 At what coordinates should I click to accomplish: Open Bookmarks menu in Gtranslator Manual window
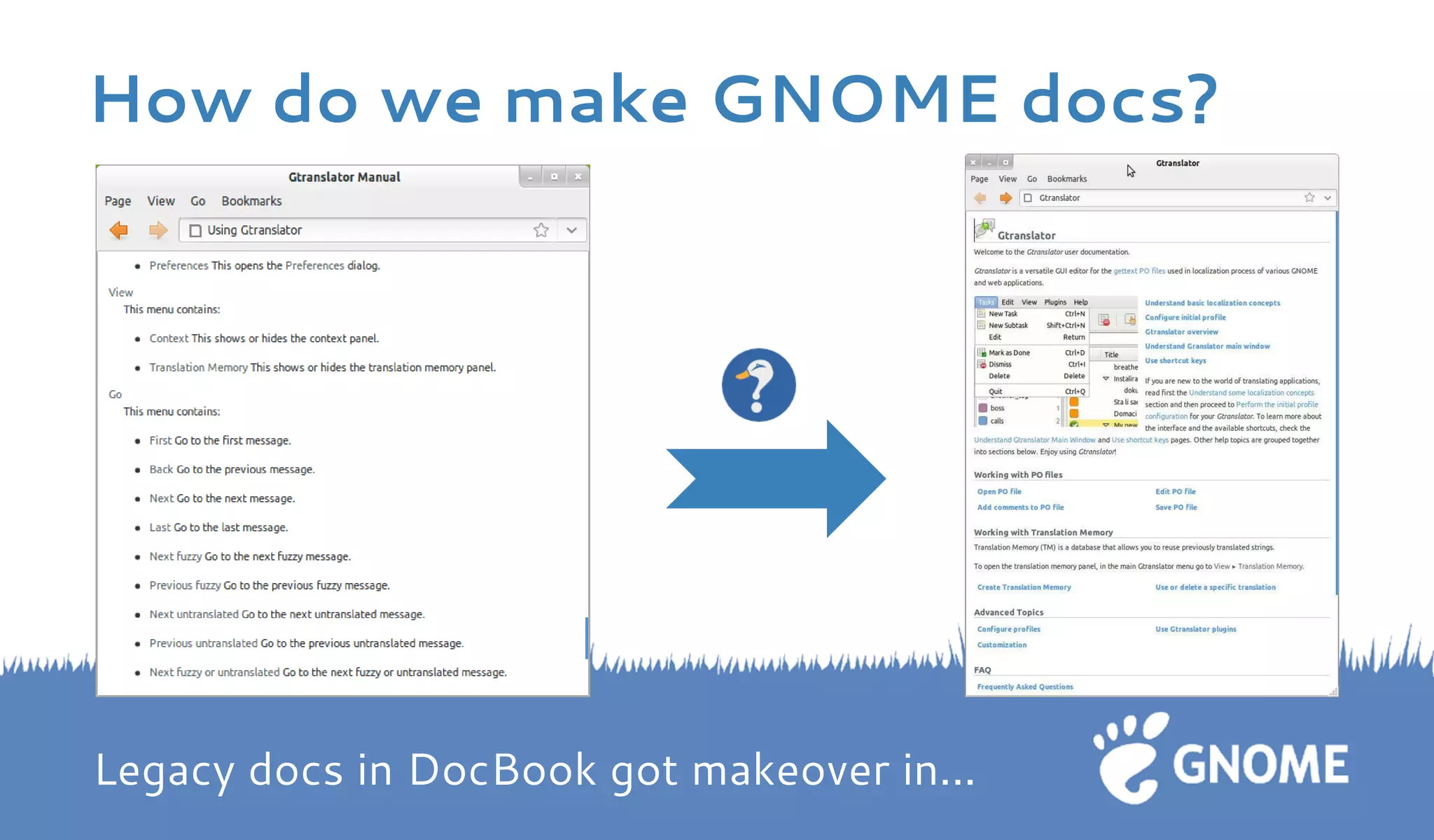pos(251,201)
